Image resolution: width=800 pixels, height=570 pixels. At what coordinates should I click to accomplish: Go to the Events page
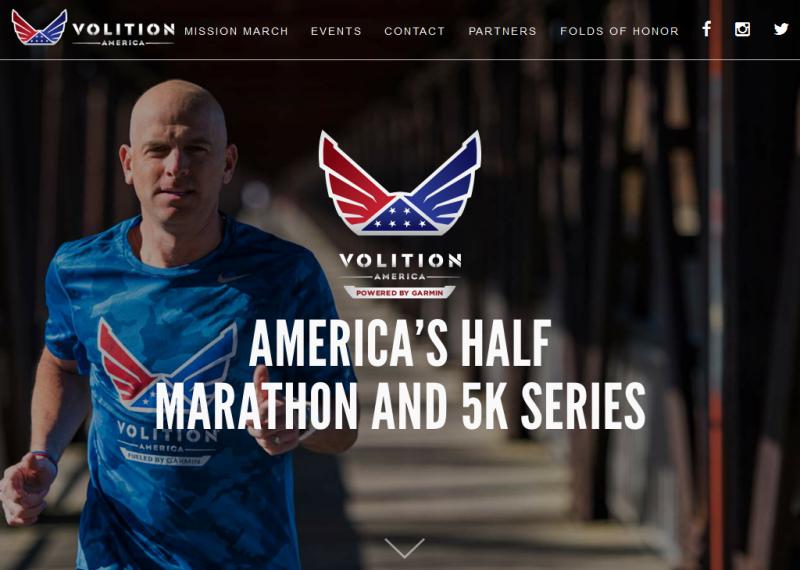click(x=336, y=31)
